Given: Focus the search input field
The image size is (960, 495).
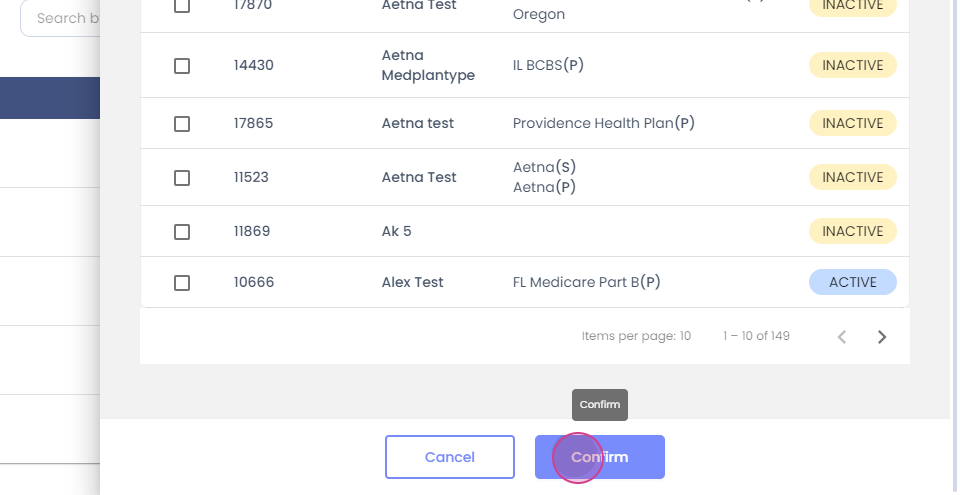Looking at the screenshot, I should click(62, 18).
